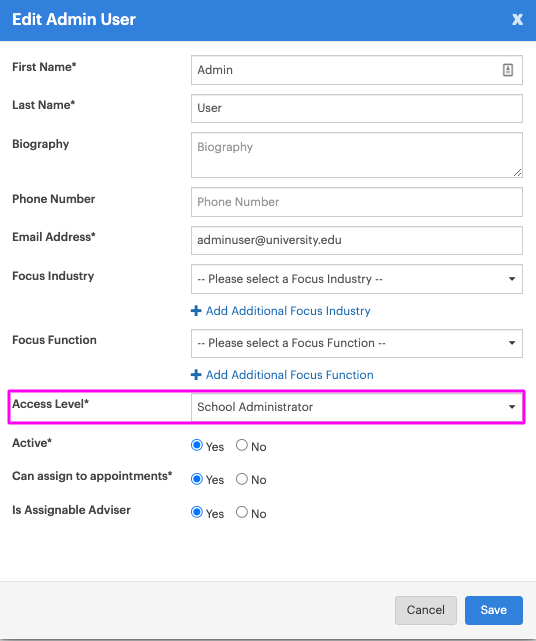Set Is Assignable Adviser to No
The image size is (536, 641).
(242, 512)
